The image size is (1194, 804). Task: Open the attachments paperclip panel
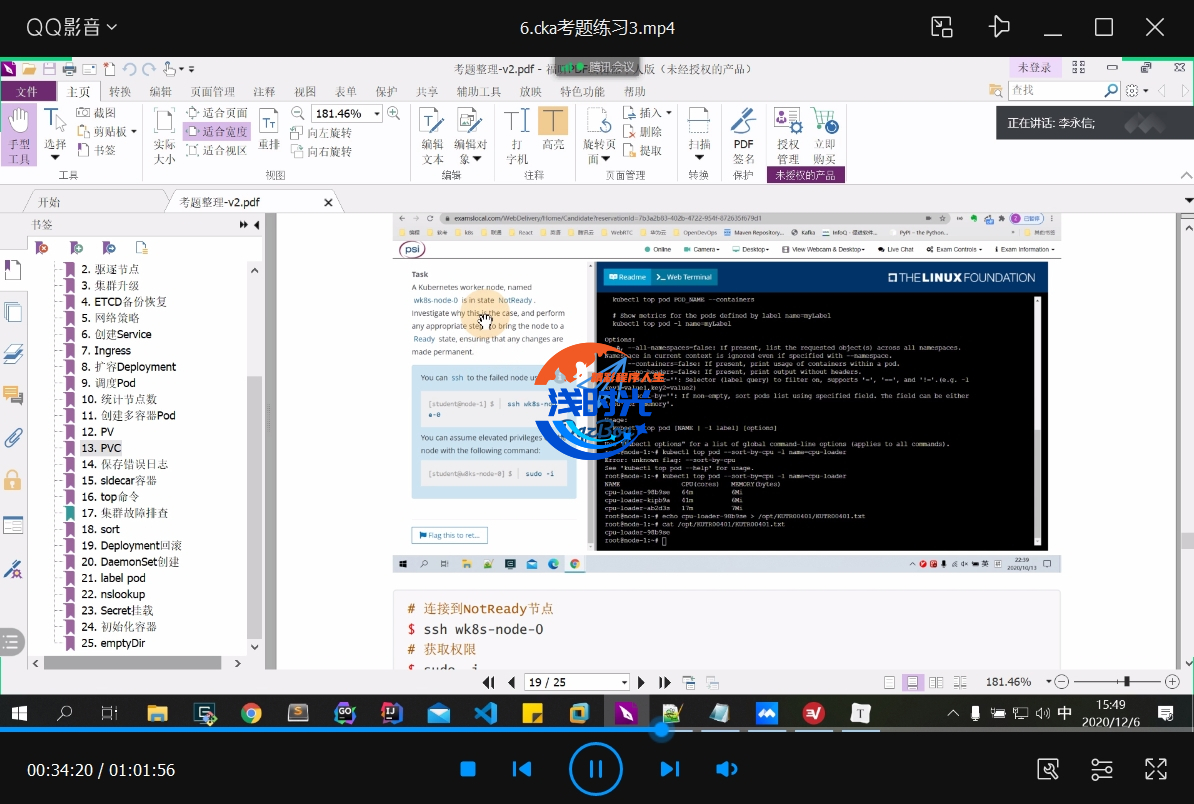coord(13,437)
